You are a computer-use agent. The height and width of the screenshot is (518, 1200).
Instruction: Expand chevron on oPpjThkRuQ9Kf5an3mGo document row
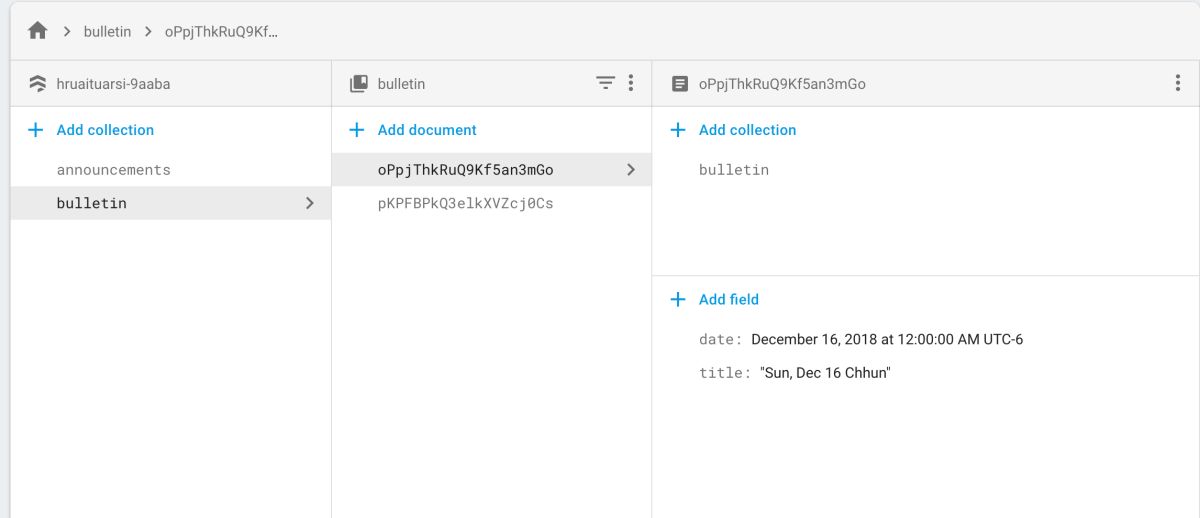click(x=631, y=170)
